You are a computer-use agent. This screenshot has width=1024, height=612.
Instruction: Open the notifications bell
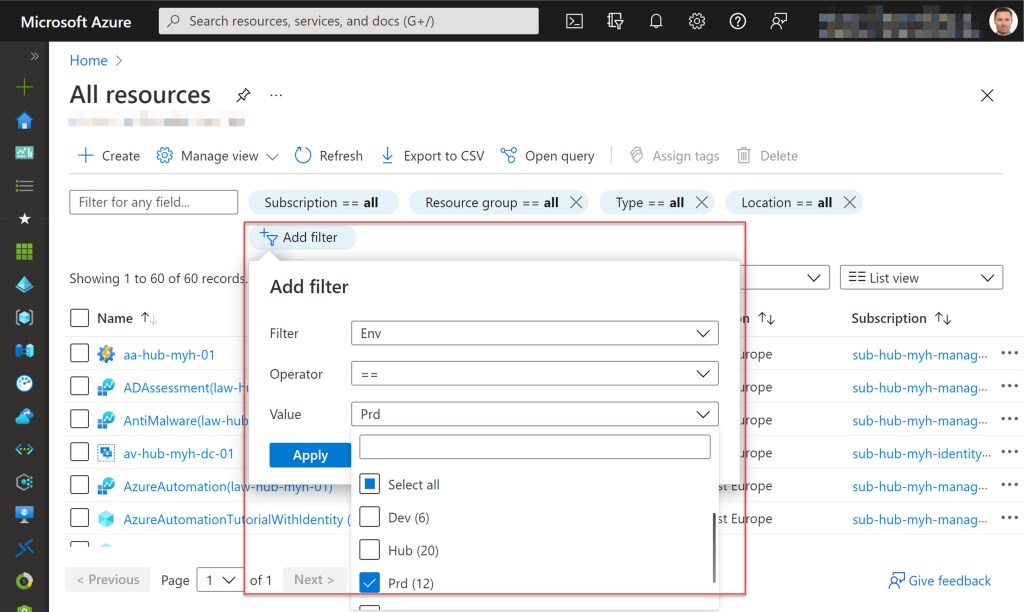(x=656, y=21)
